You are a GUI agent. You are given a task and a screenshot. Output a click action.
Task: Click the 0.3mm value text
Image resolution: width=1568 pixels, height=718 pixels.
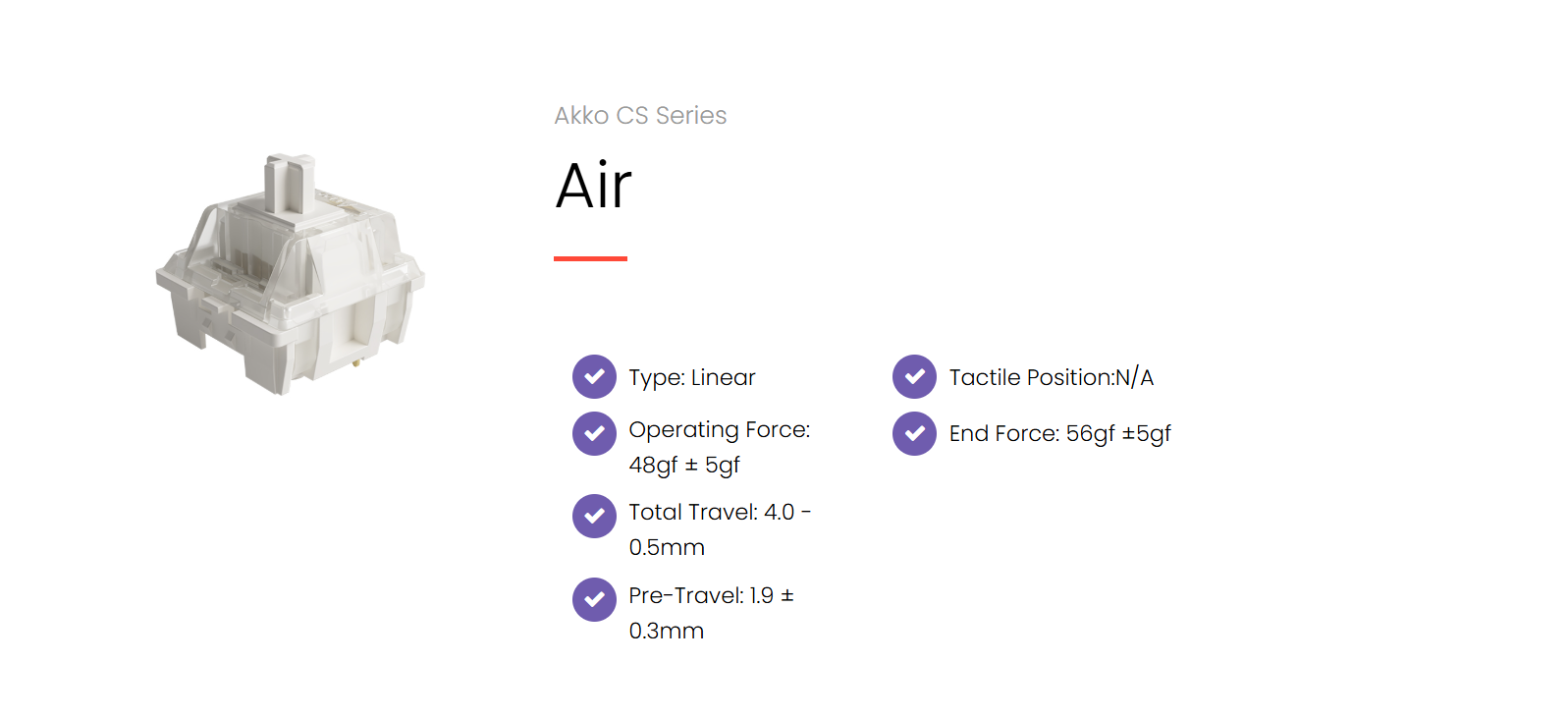click(667, 632)
